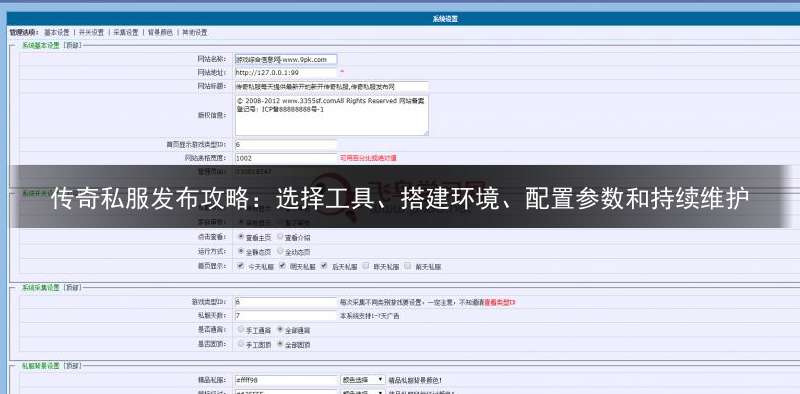Screen dimensions: 800x394
Task: Click the 管理选项 label
Action: click(24, 32)
